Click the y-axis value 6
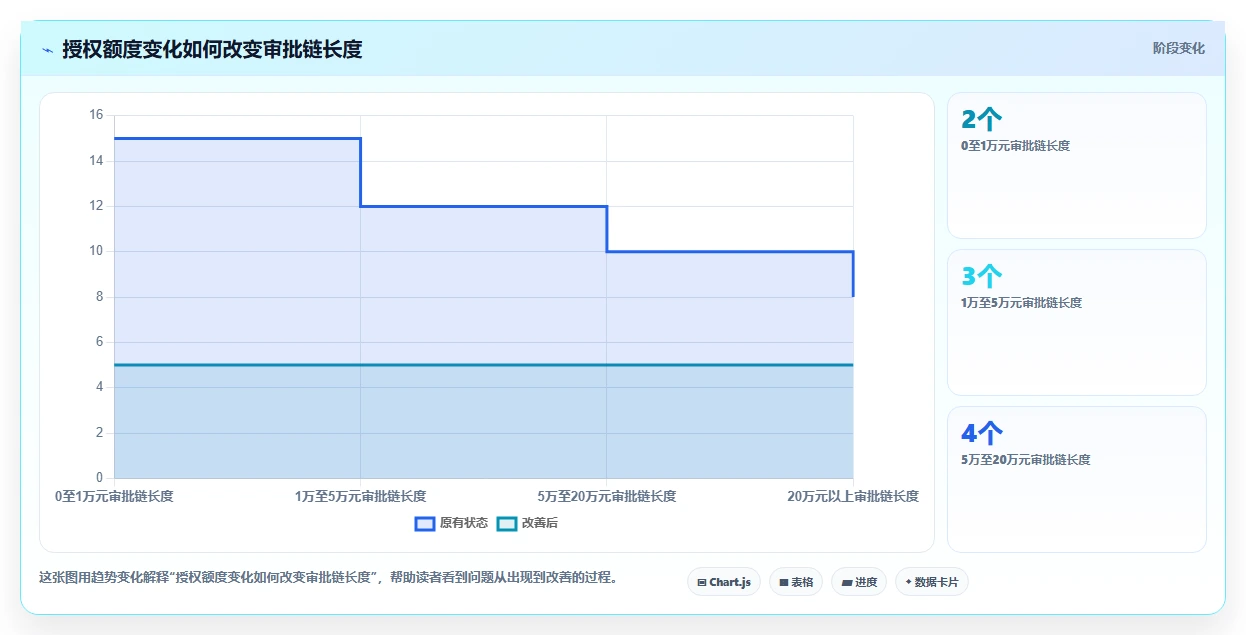The width and height of the screenshot is (1246, 635). [99, 342]
